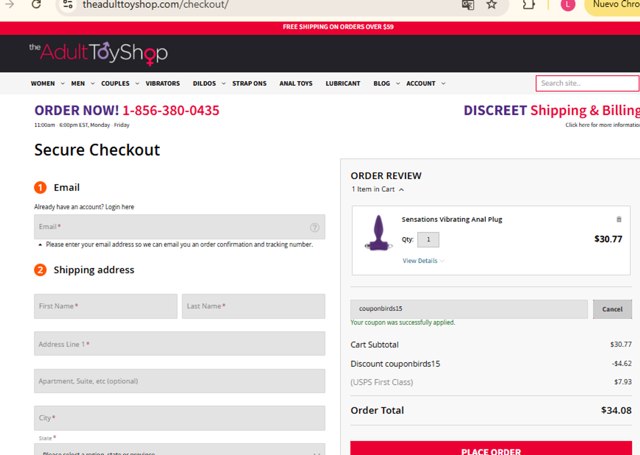Open the DILDOS menu
This screenshot has height=455, width=640.
point(204,83)
